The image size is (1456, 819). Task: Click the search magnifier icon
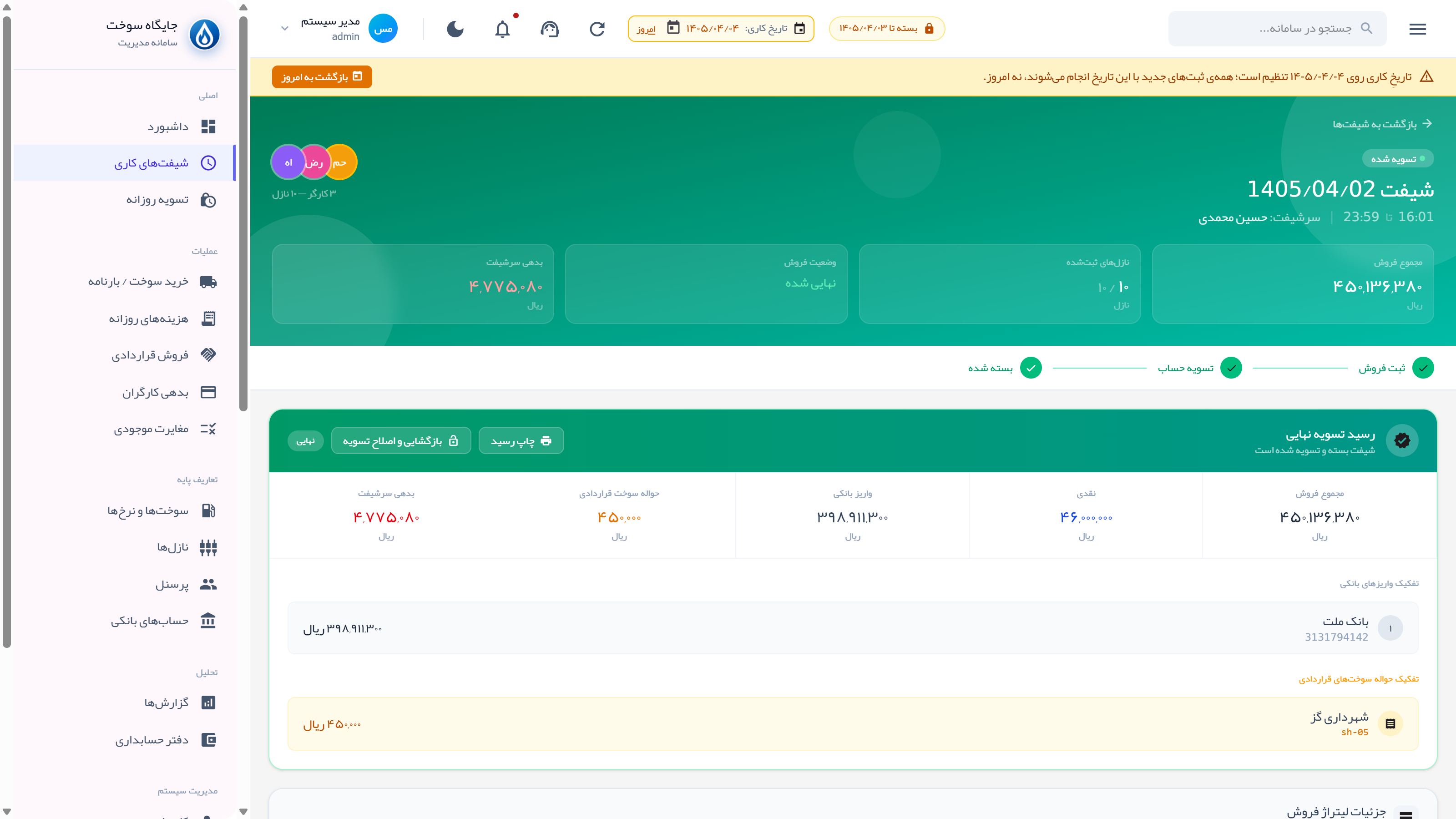pyautogui.click(x=1366, y=28)
